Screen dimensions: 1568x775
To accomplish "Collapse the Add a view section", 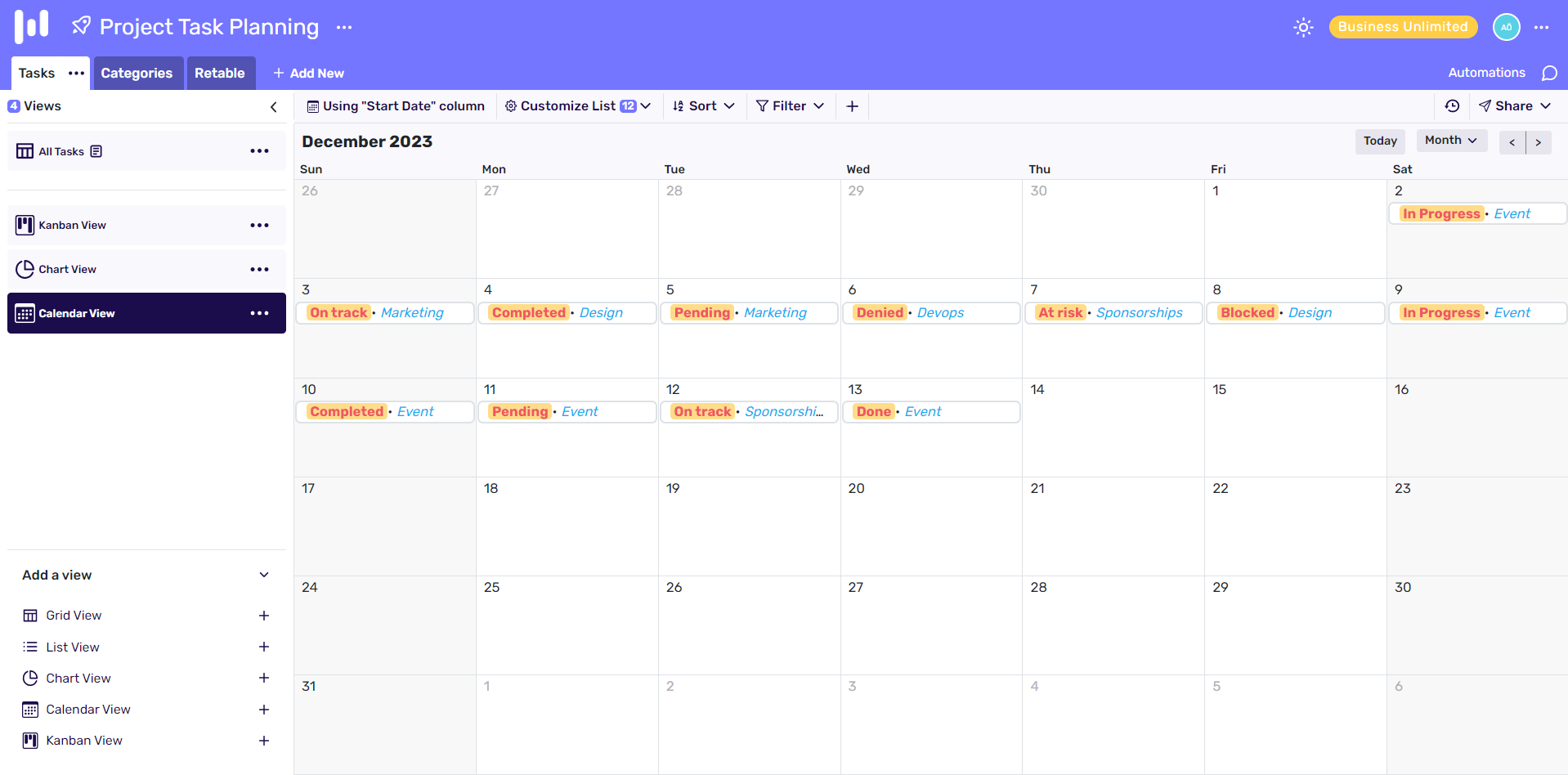I will [264, 576].
